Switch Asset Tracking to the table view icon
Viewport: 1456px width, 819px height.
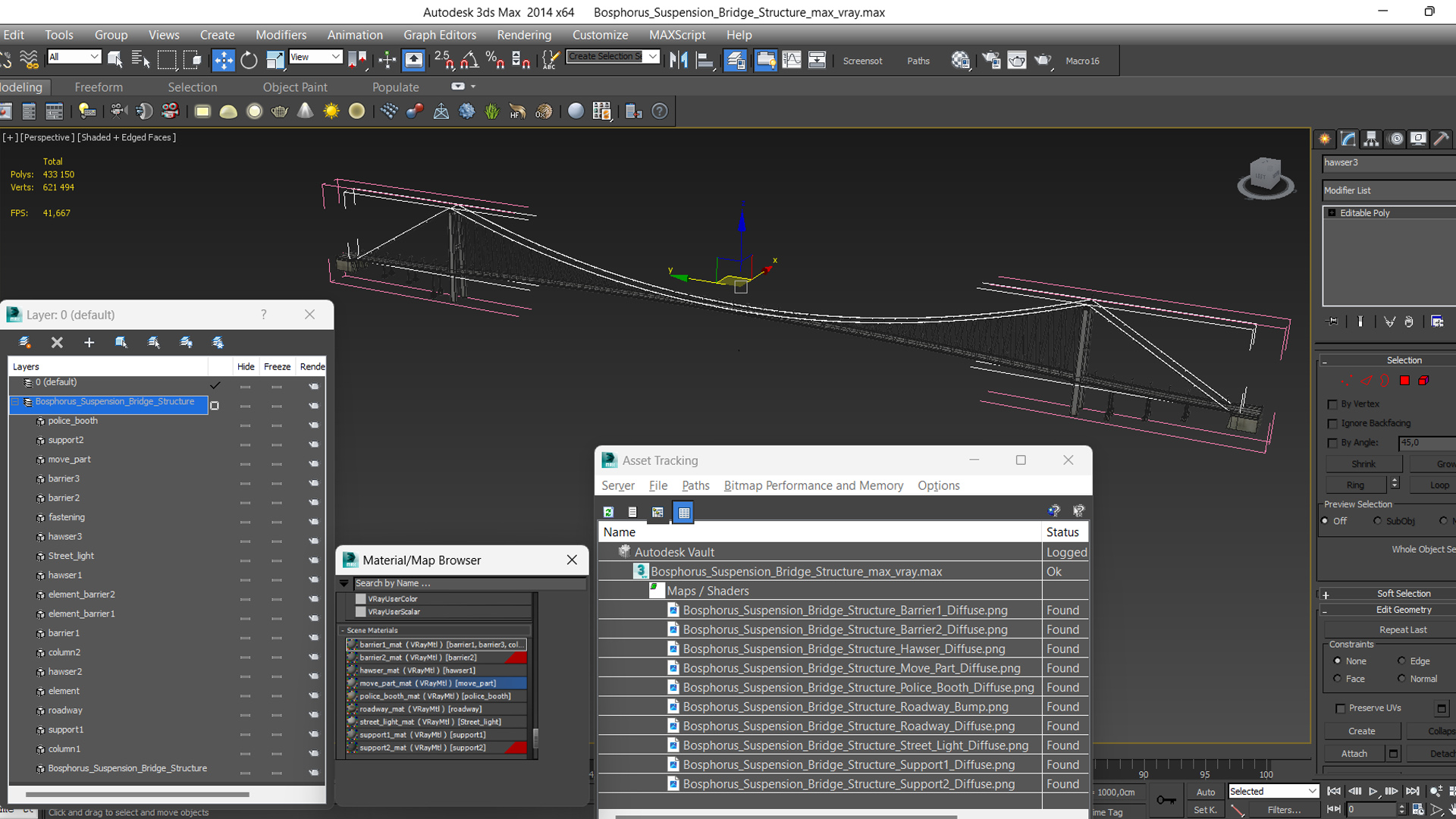(x=683, y=513)
